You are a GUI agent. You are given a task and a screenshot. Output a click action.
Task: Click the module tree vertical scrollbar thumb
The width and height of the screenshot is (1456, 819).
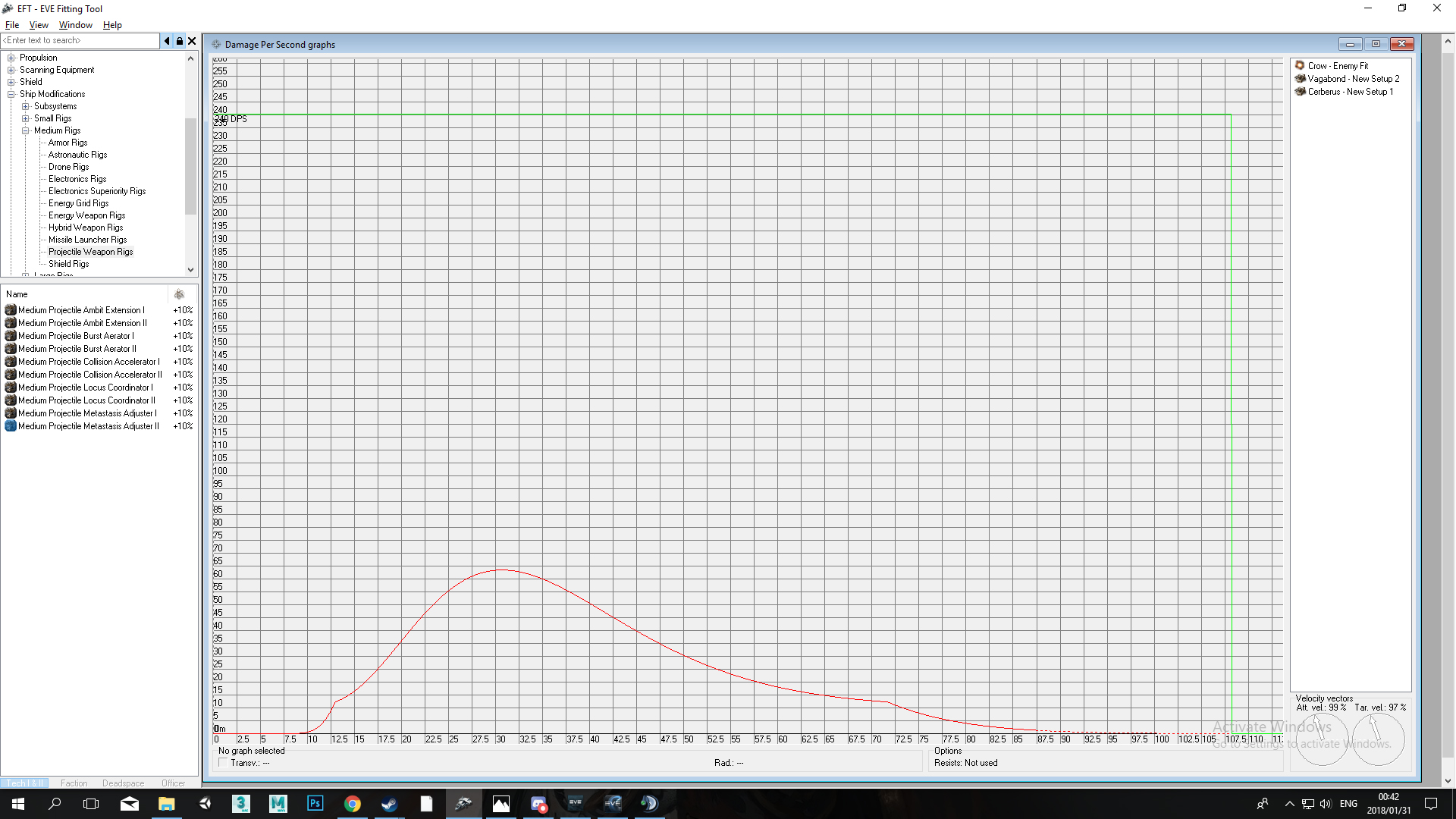[190, 167]
